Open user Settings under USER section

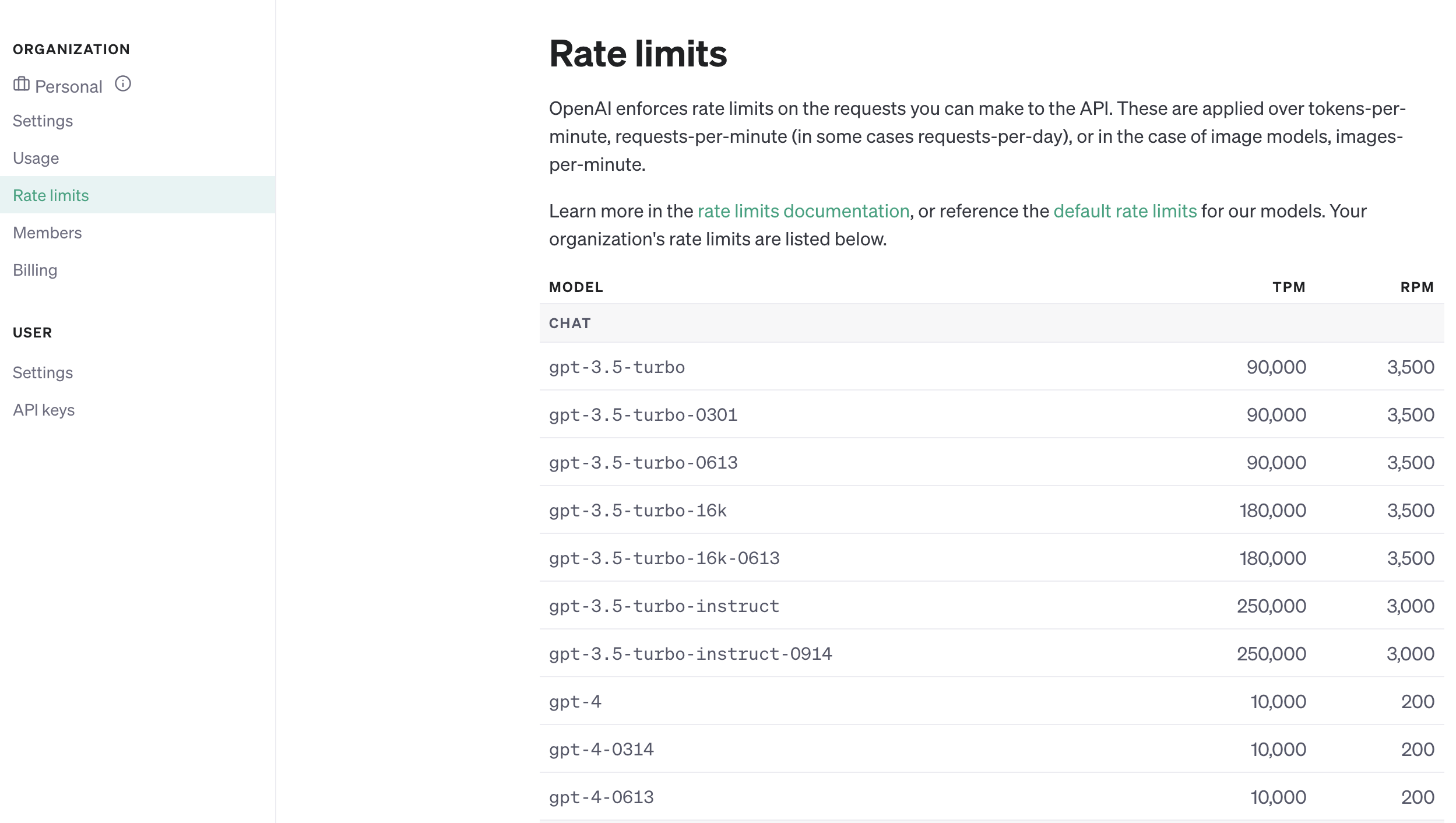pyautogui.click(x=43, y=372)
